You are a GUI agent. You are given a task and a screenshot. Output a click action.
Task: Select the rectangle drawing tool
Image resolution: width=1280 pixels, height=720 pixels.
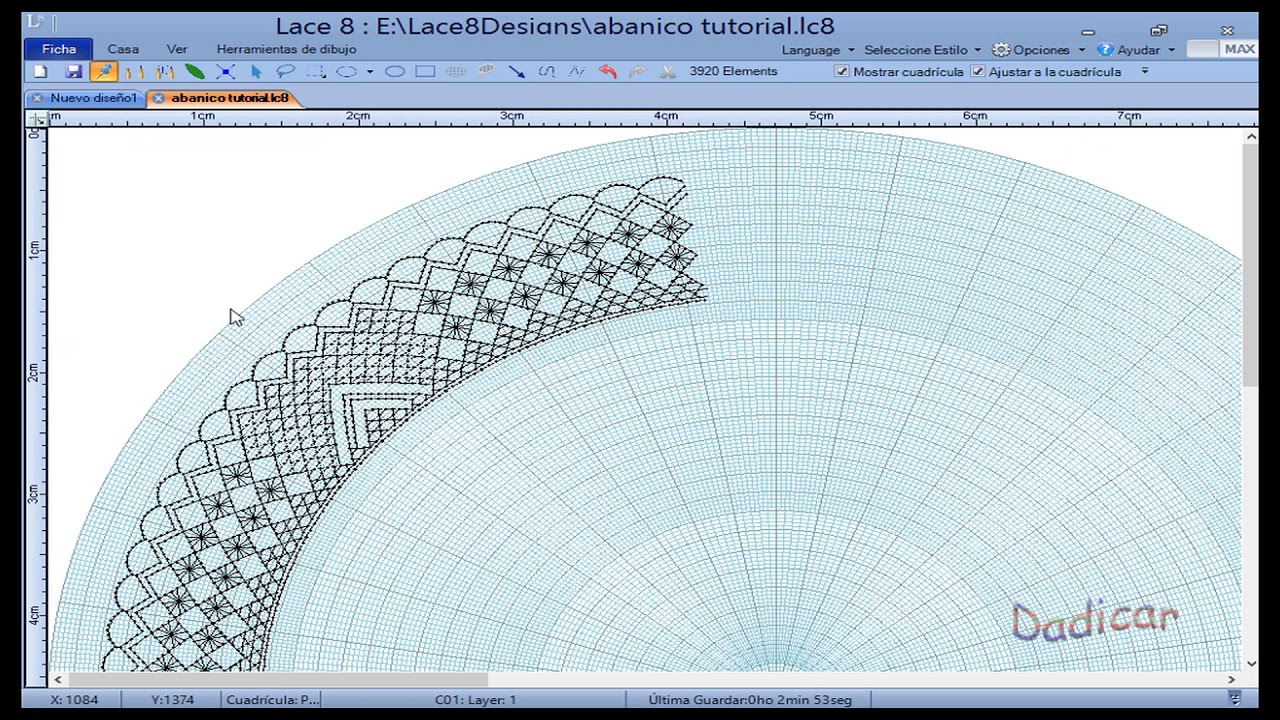[x=425, y=72]
